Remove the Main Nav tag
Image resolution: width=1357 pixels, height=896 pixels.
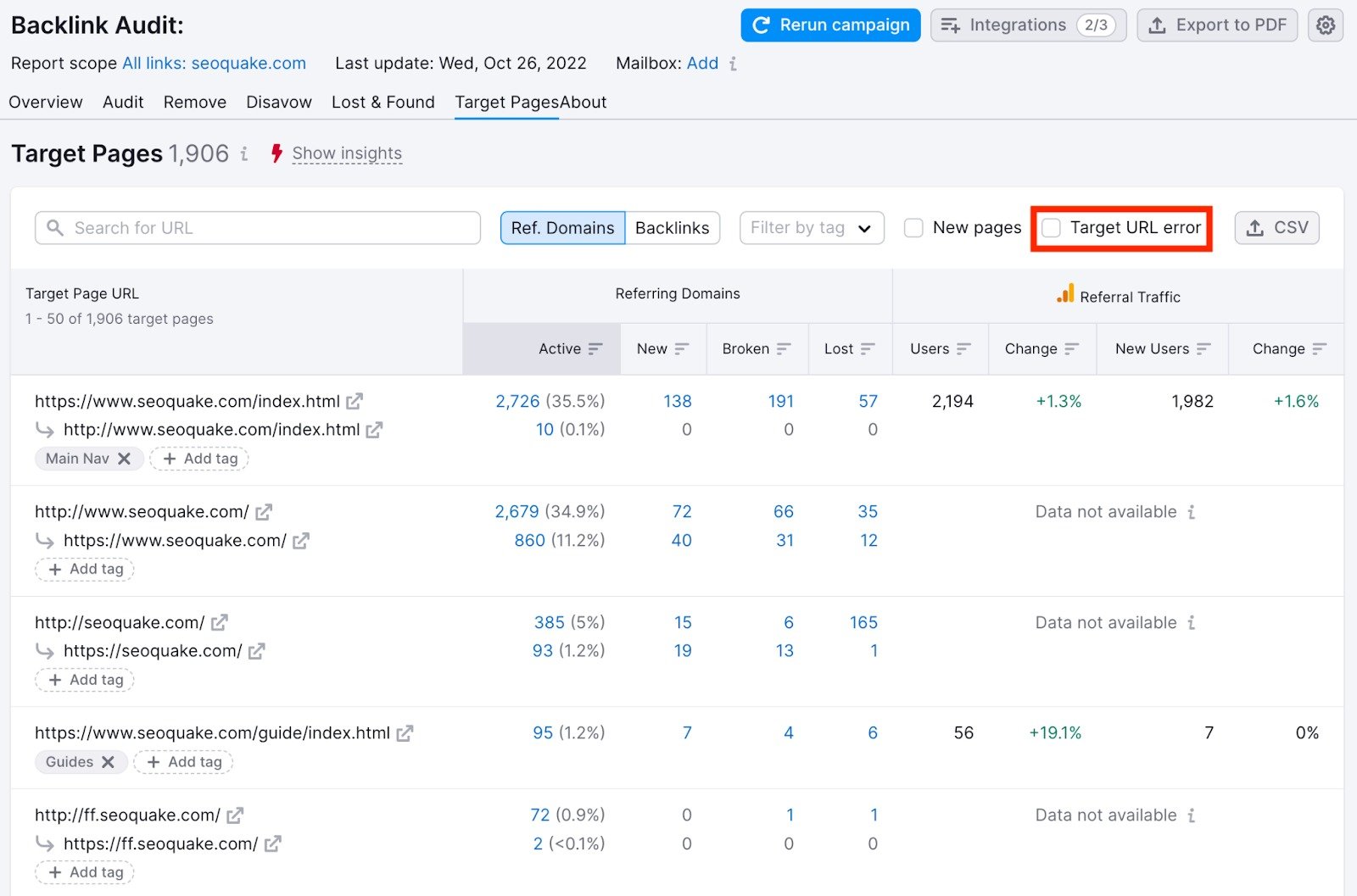126,458
